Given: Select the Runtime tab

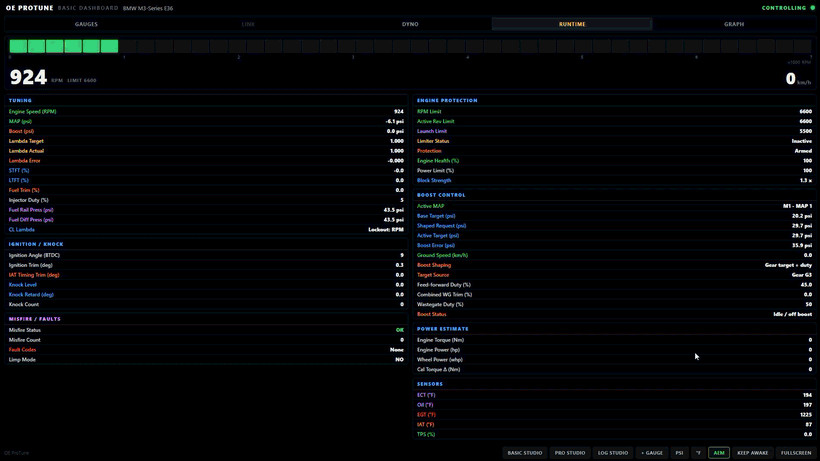Looking at the screenshot, I should pyautogui.click(x=572, y=24).
